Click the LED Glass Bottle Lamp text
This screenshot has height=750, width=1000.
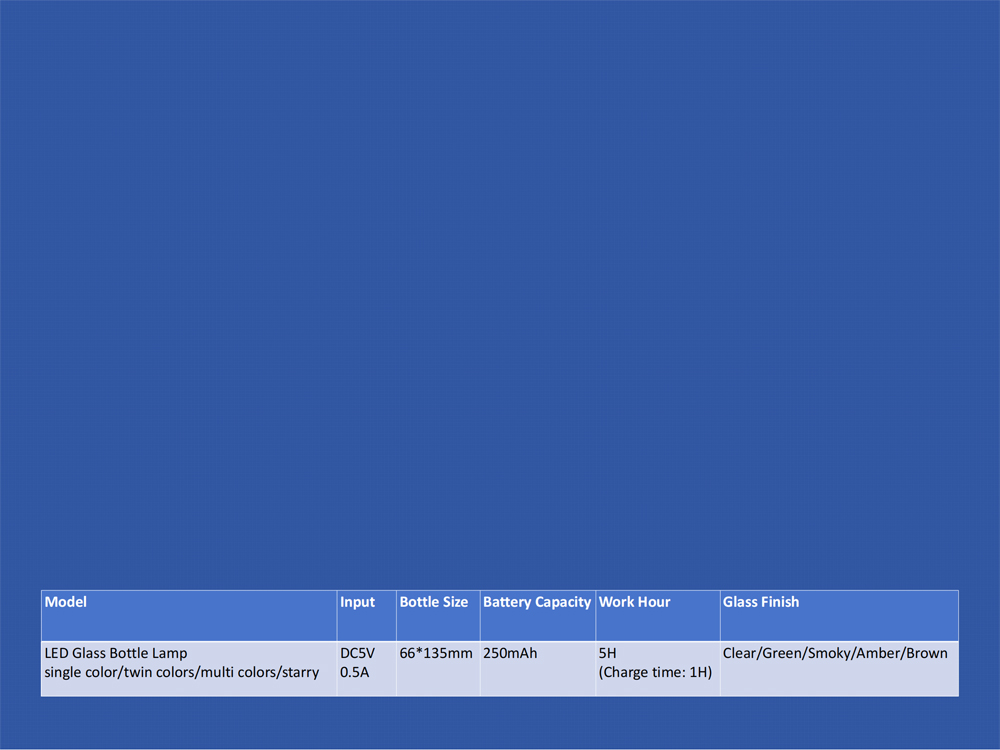coord(116,654)
